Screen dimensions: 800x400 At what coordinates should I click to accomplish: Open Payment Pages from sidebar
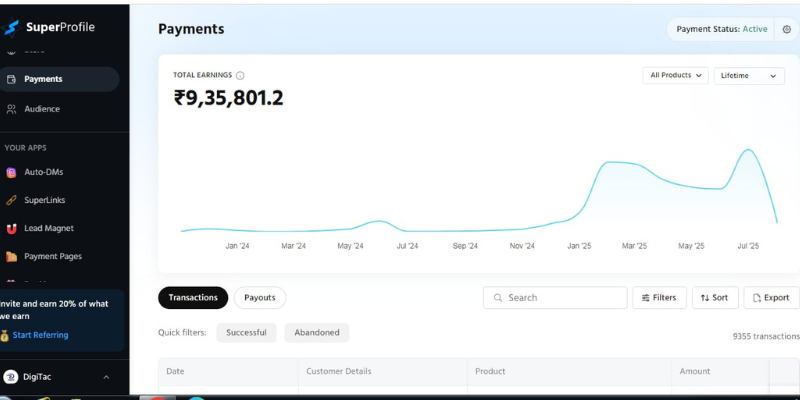pos(52,256)
